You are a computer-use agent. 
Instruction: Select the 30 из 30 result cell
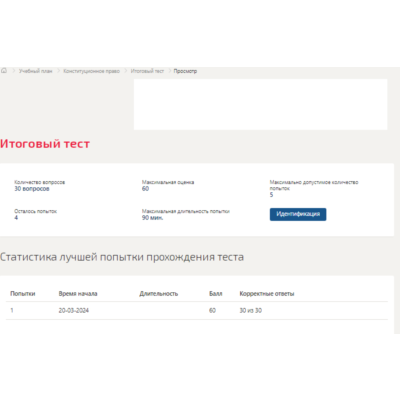click(x=251, y=310)
